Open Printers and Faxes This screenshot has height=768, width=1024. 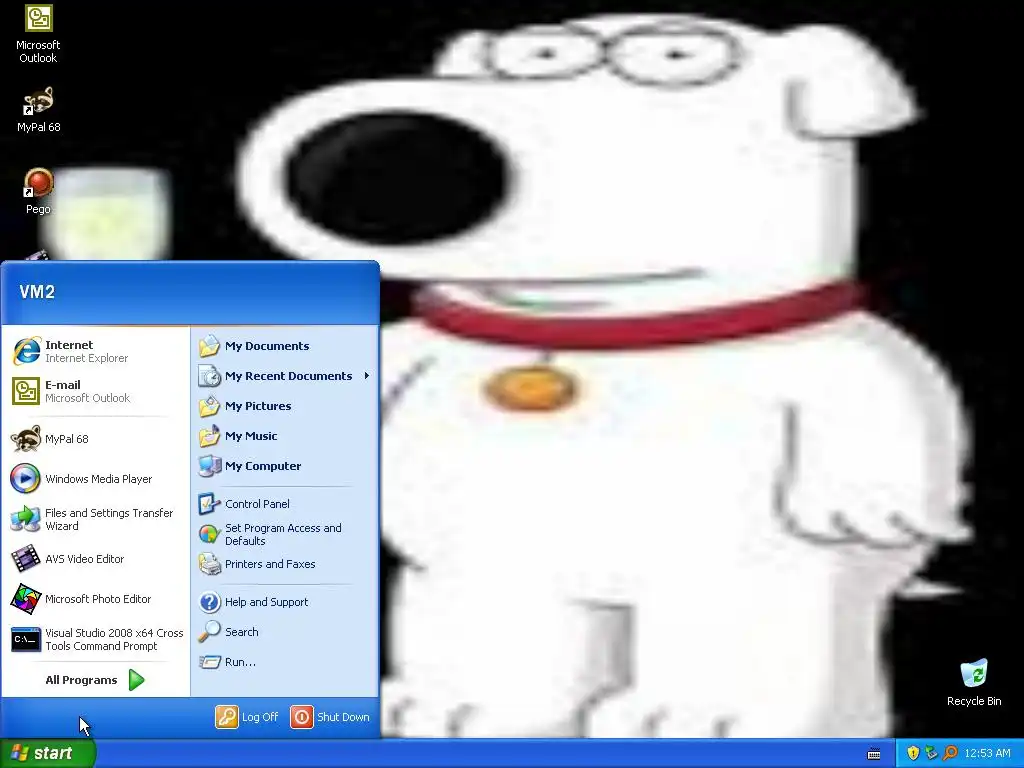(285, 564)
